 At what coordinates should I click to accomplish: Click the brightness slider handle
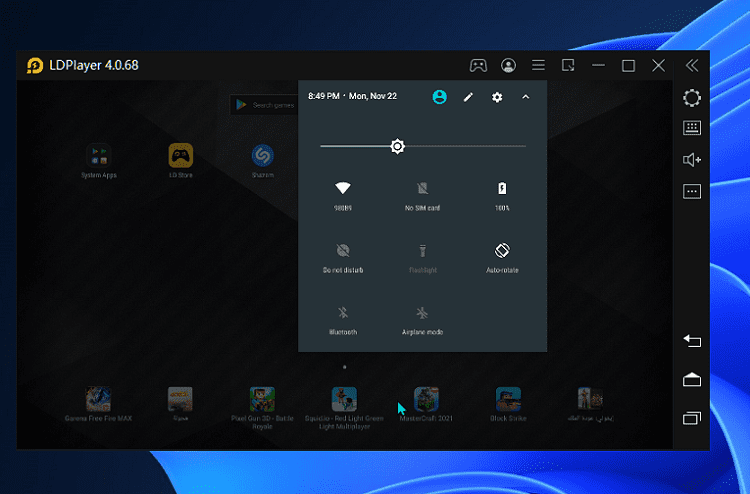tap(397, 146)
